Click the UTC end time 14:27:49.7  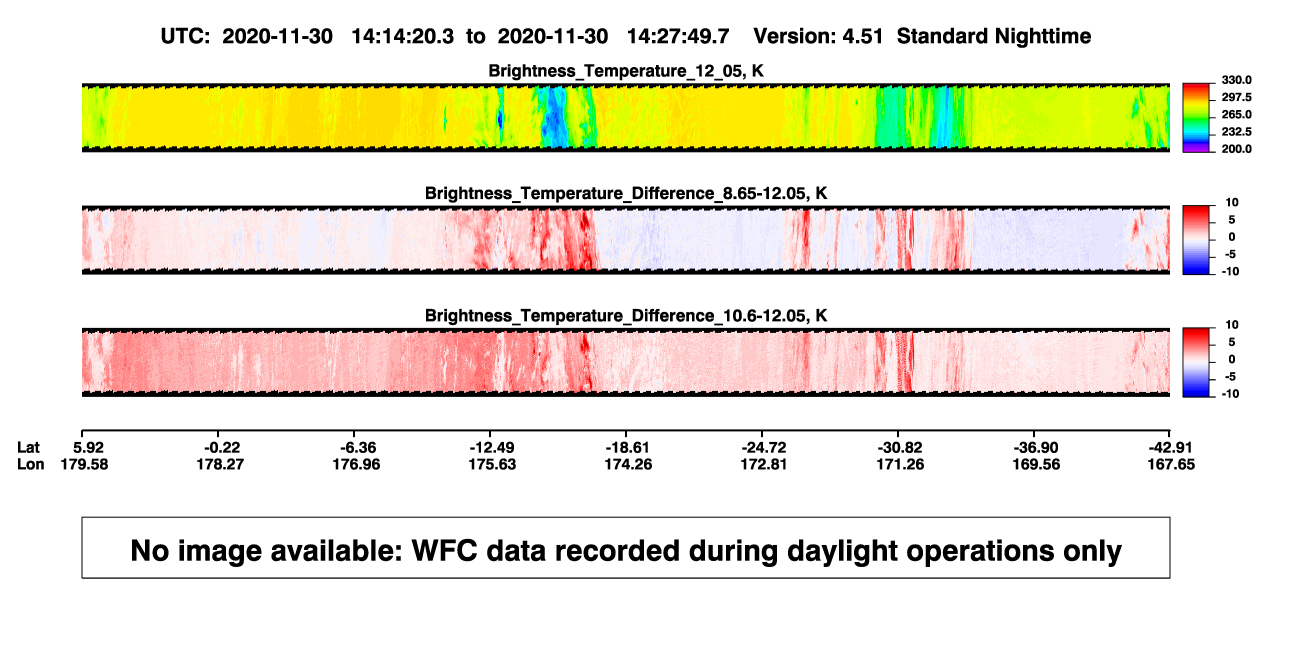677,36
